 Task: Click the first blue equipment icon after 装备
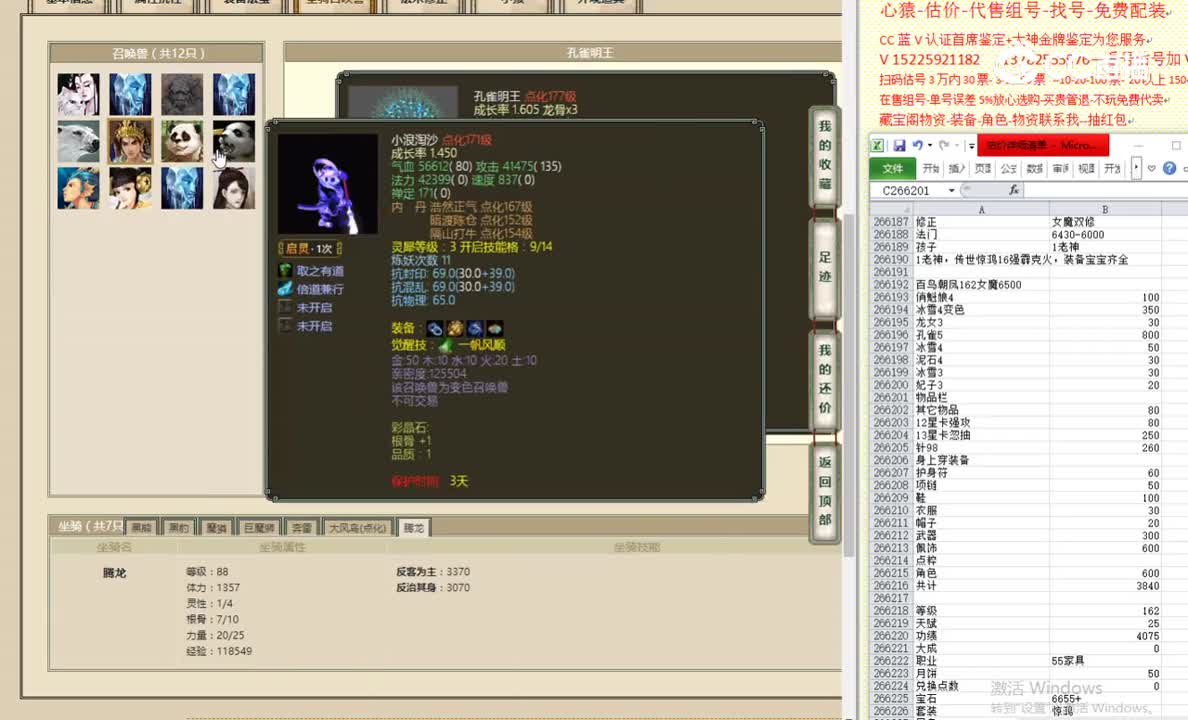point(435,328)
